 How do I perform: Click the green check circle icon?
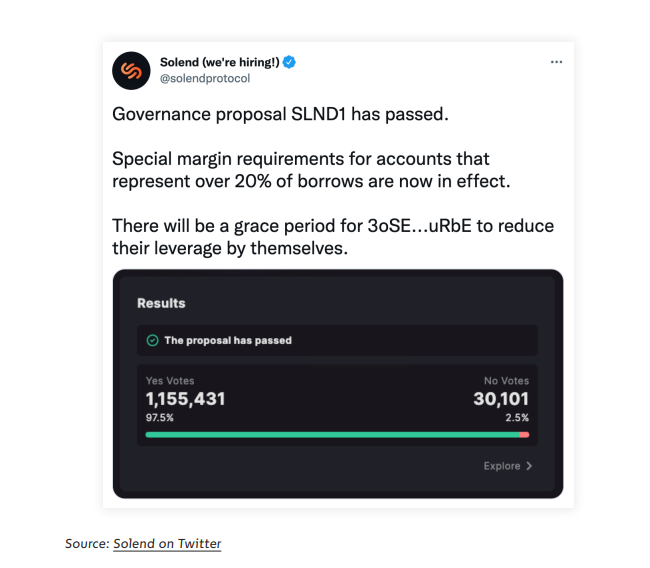click(x=152, y=340)
